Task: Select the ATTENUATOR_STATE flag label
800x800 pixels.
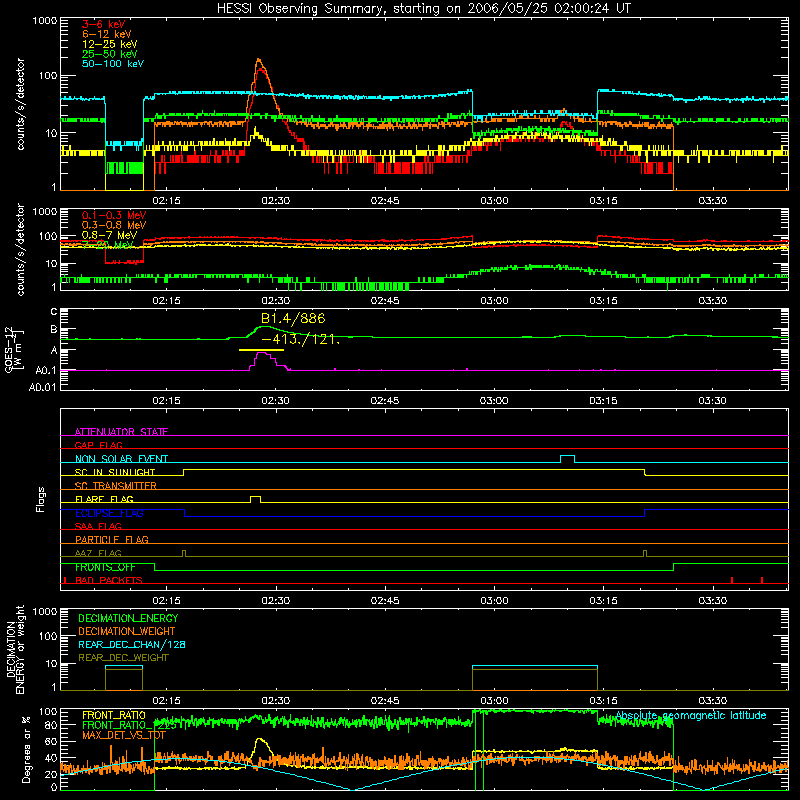Action: (x=121, y=432)
